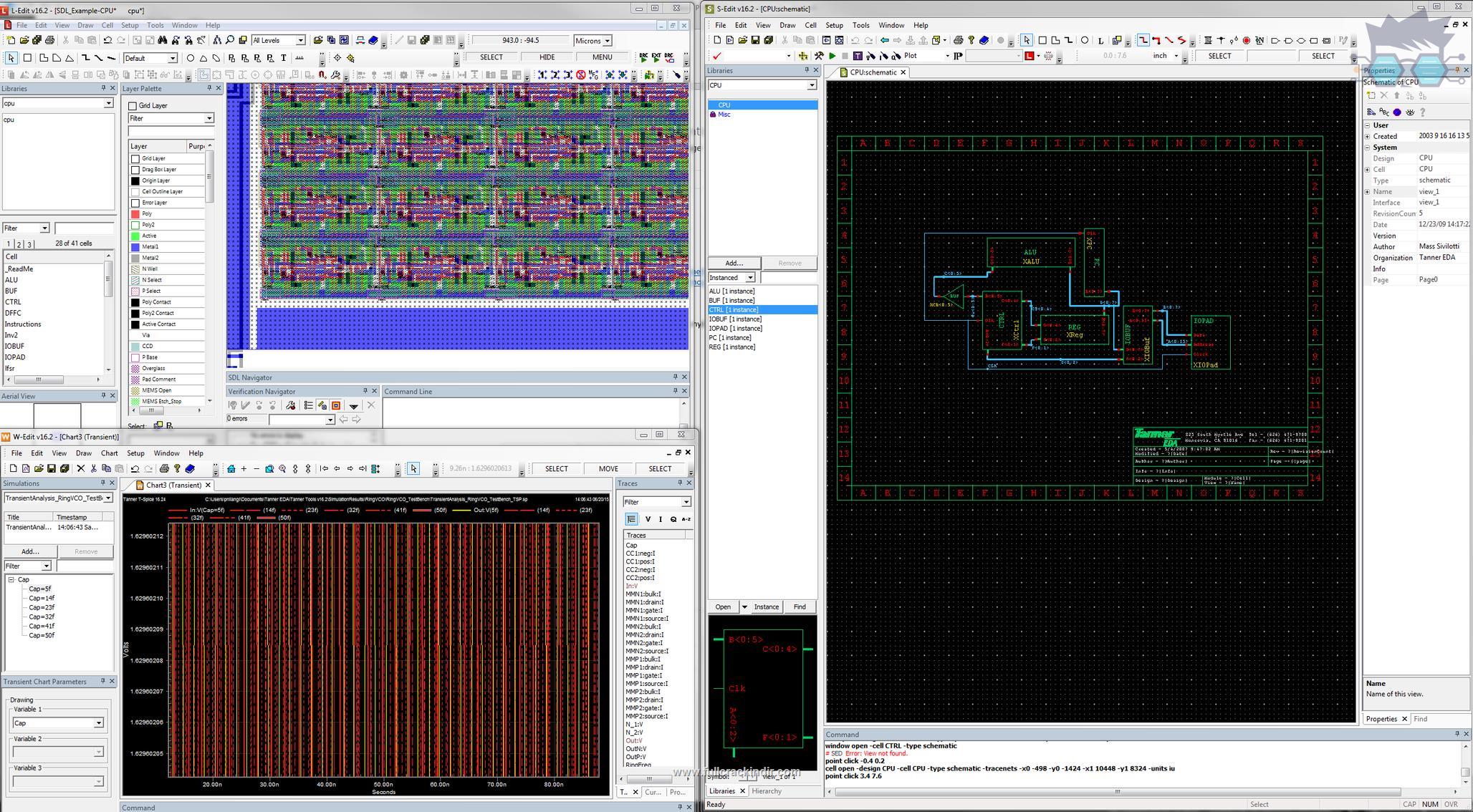1473x812 pixels.
Task: Open the L-Edit Cell menu
Action: point(107,25)
